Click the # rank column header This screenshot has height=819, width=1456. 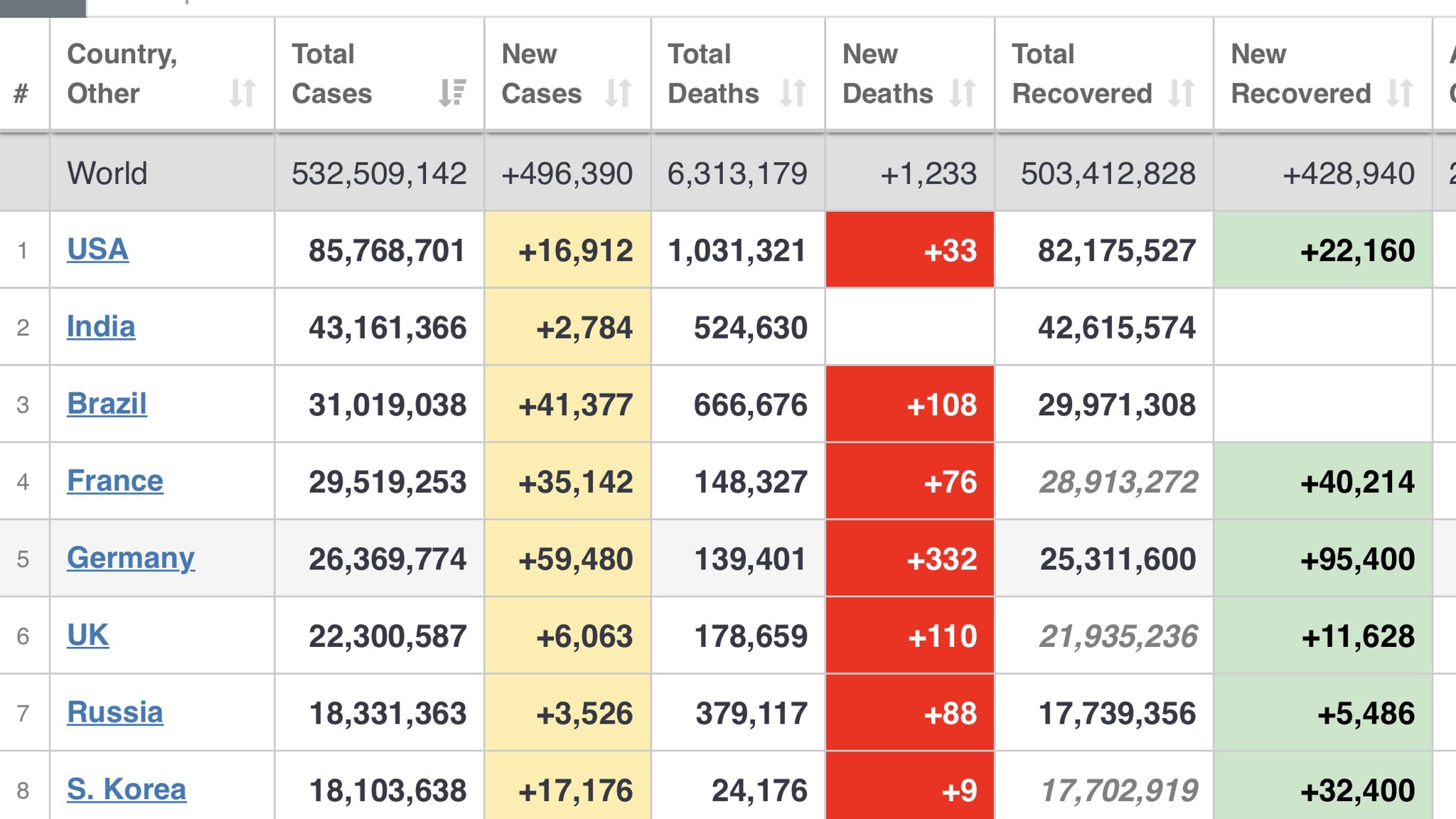(21, 93)
